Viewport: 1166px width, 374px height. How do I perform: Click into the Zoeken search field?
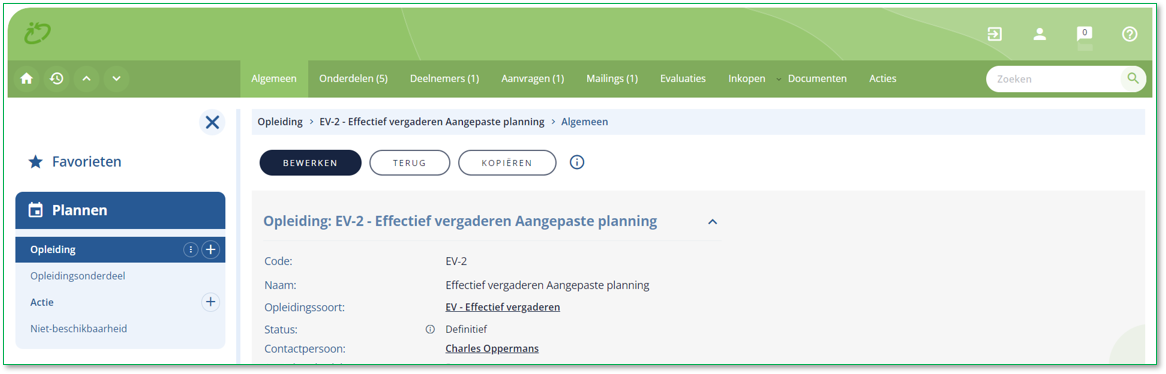[1056, 78]
